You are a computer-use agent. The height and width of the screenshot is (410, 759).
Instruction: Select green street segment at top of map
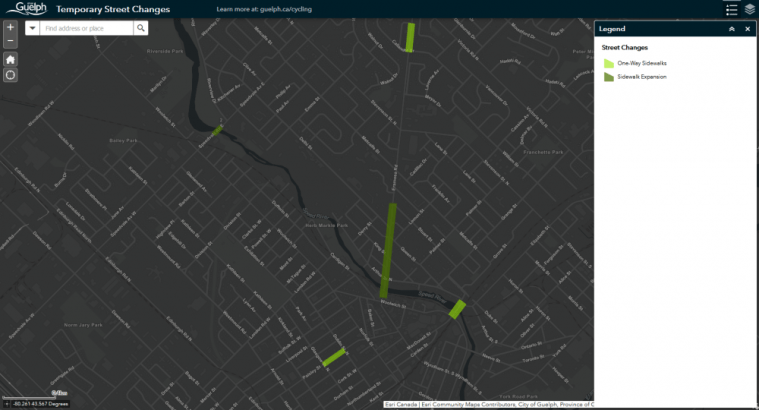click(410, 36)
